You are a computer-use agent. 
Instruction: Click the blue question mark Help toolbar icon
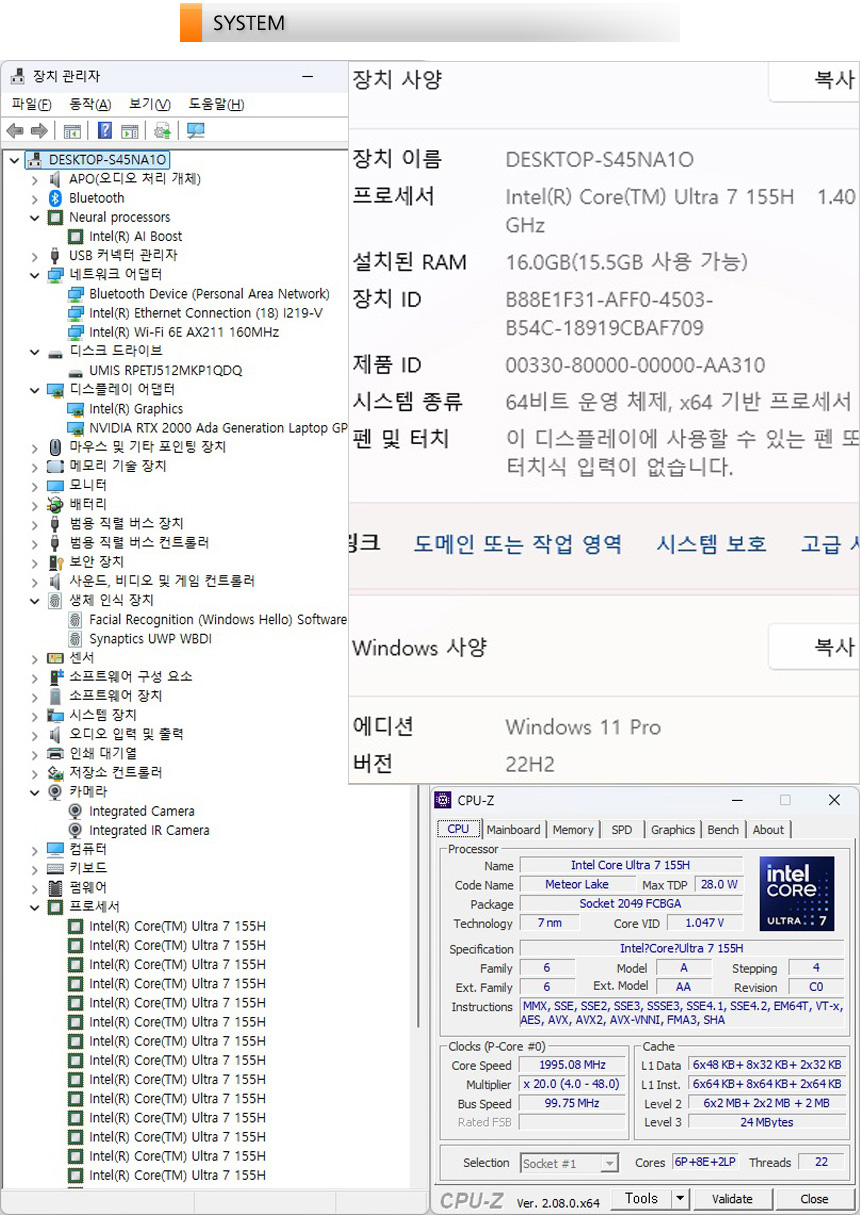104,131
